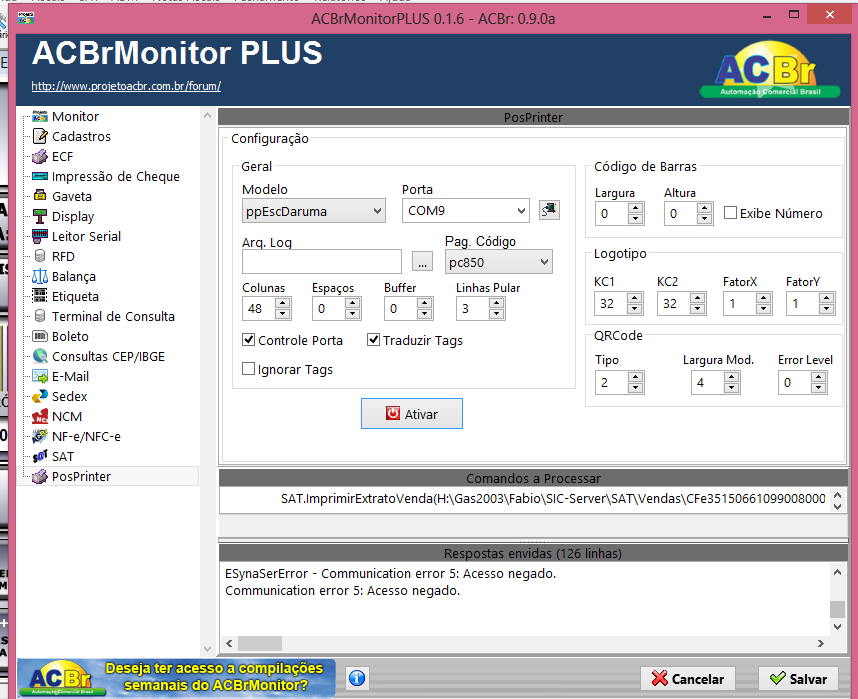Select the PosPrinter icon in tree
The image size is (858, 699).
(39, 476)
